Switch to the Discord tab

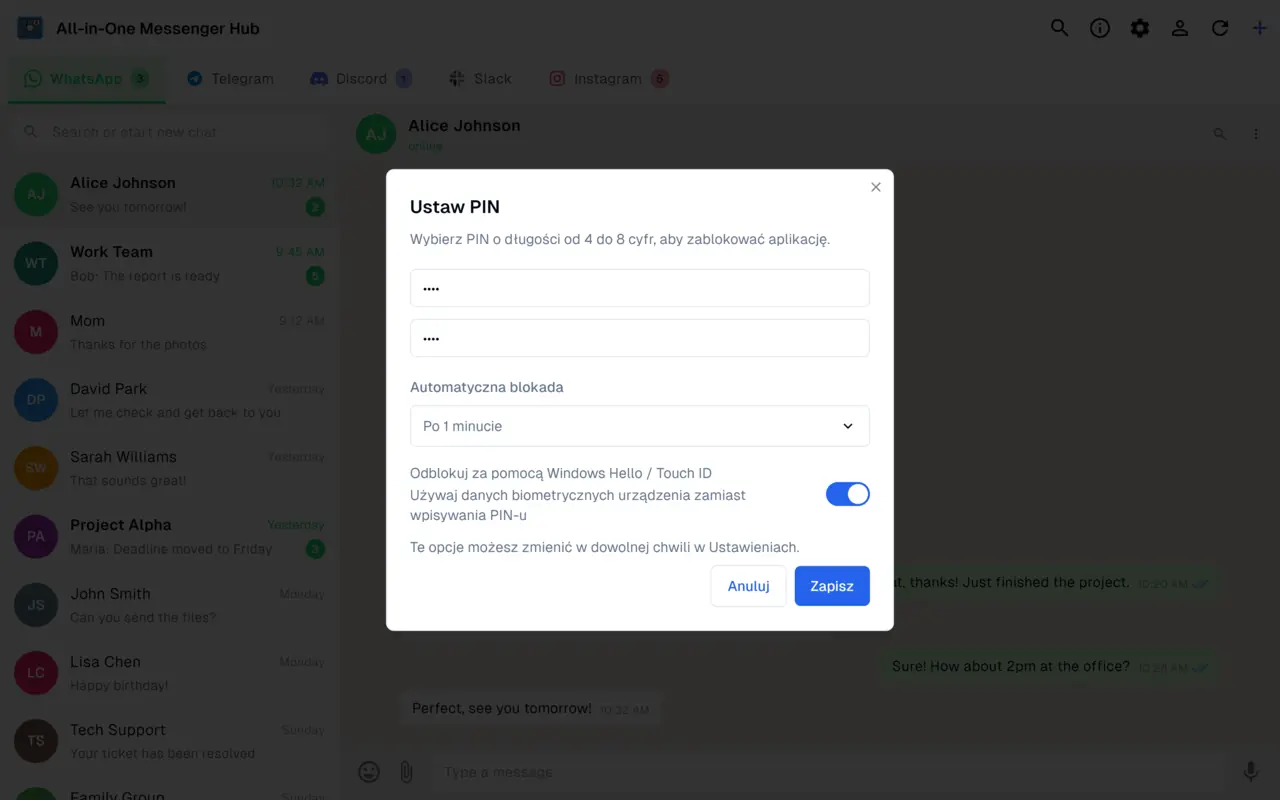click(360, 78)
